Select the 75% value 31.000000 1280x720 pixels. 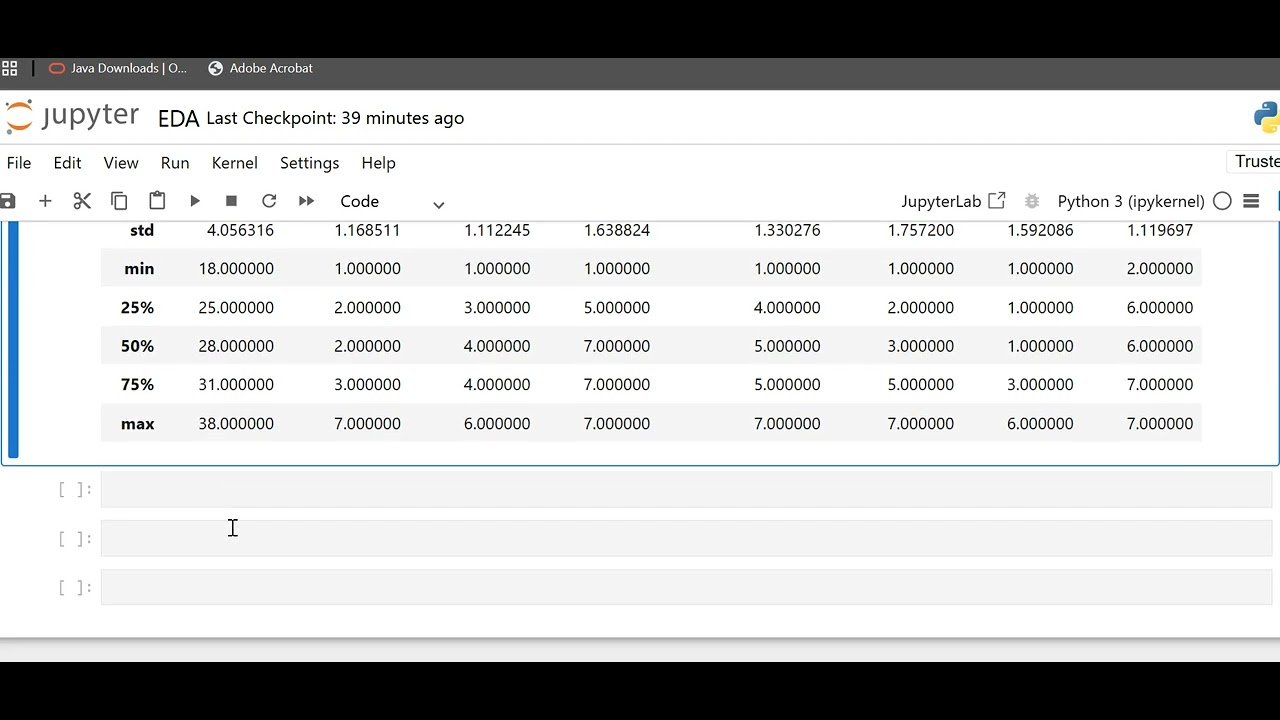[x=236, y=384]
